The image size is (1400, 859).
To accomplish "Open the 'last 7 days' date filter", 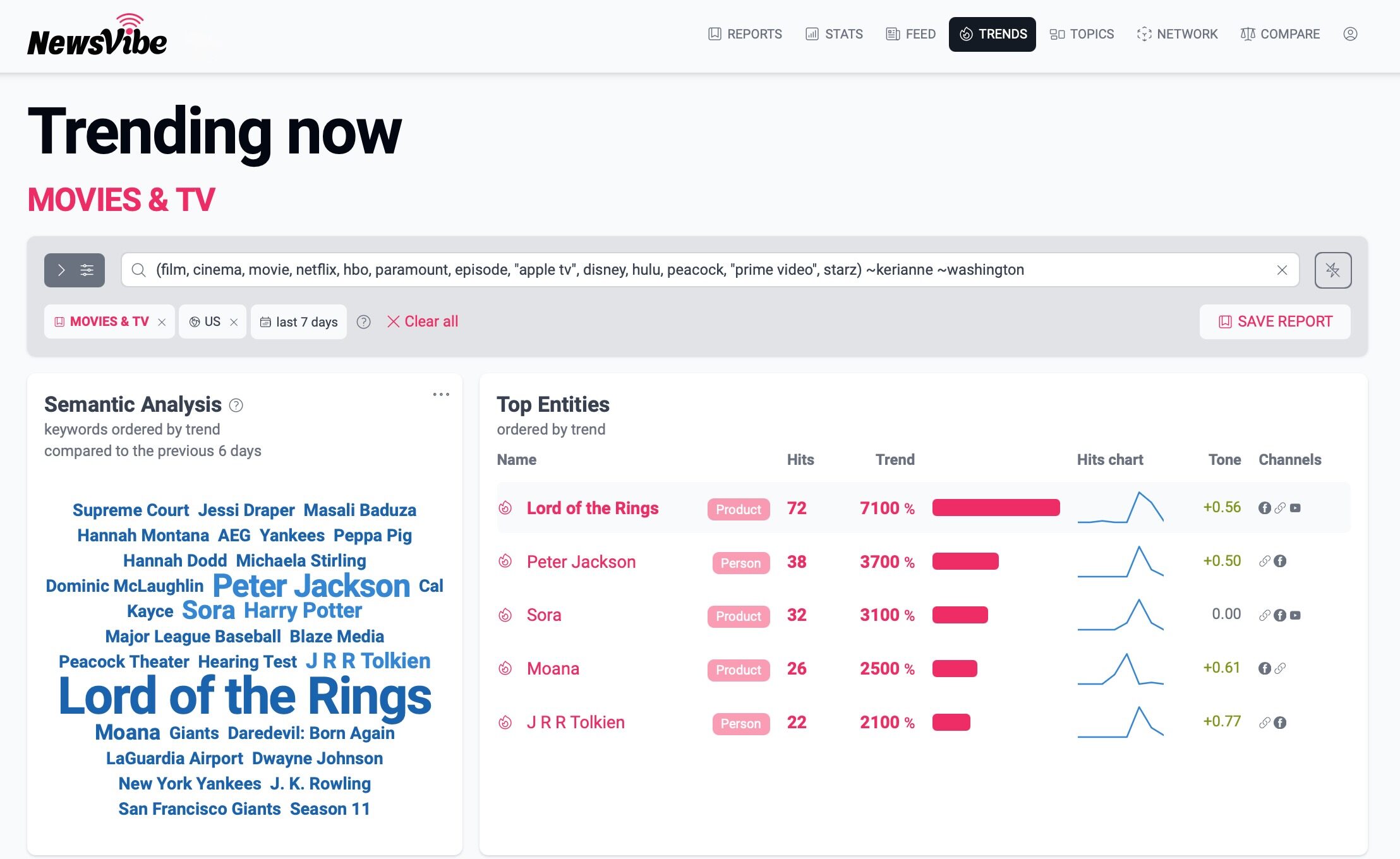I will point(298,321).
